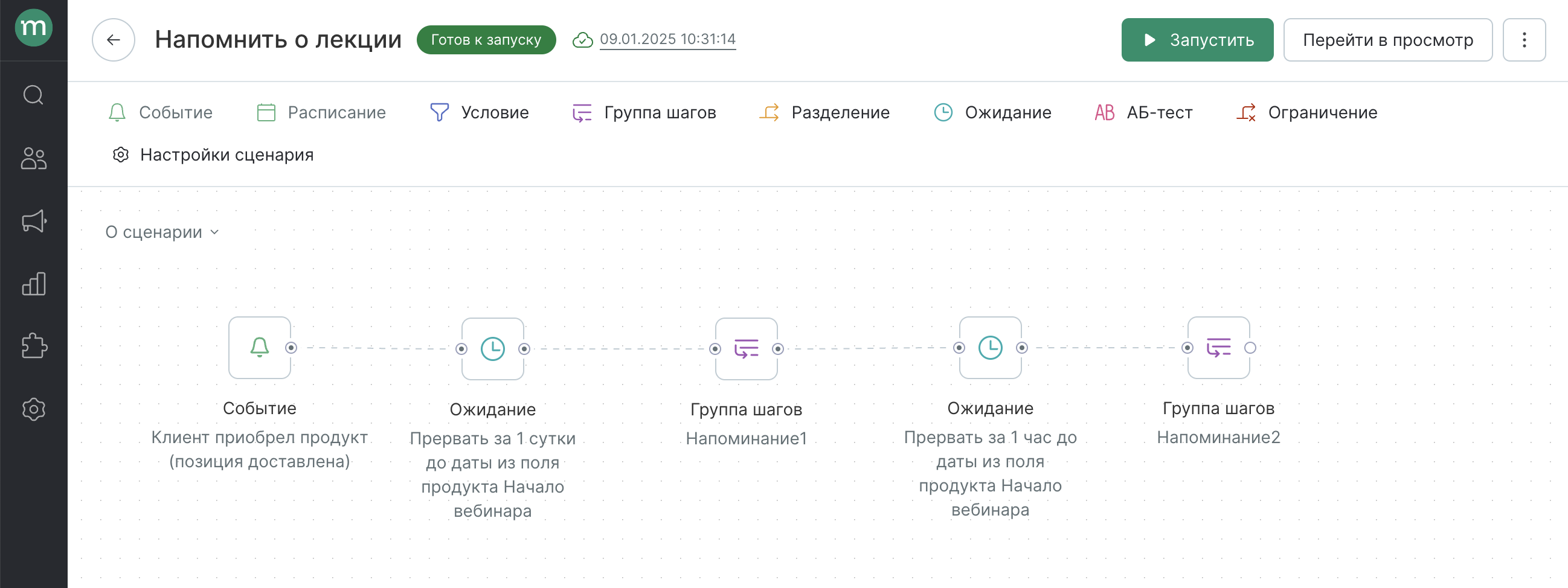The height and width of the screenshot is (588, 1568).
Task: Click the Запустить button
Action: 1197,40
